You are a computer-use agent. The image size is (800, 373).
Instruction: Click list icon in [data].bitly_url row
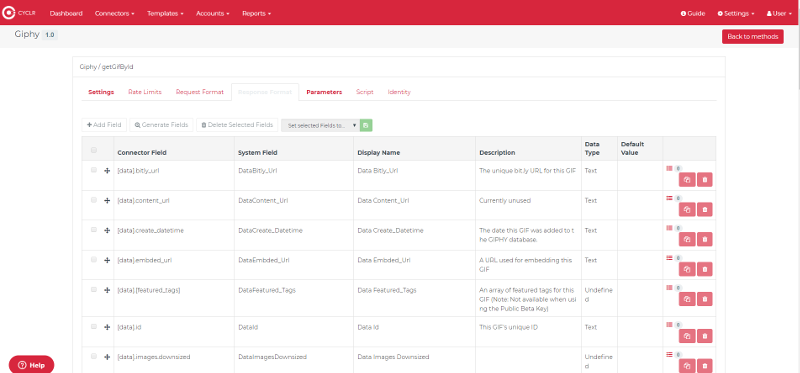(x=669, y=168)
